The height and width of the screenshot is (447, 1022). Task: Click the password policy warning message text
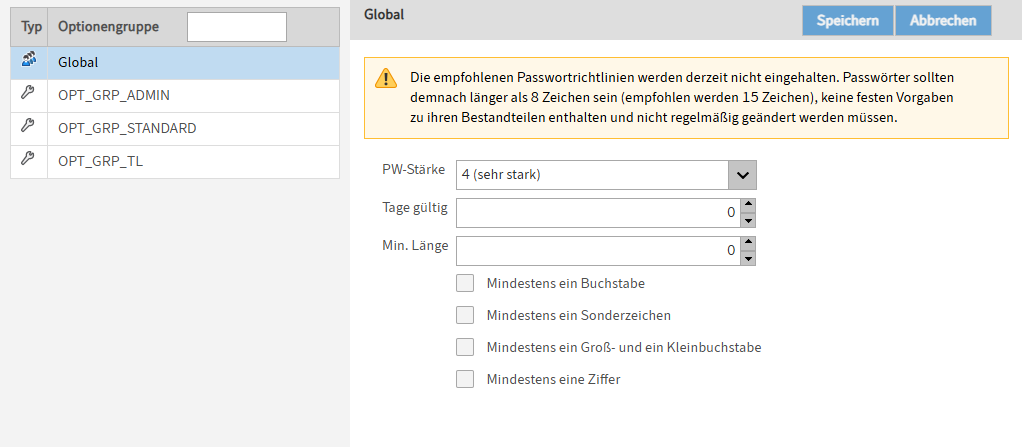click(682, 98)
